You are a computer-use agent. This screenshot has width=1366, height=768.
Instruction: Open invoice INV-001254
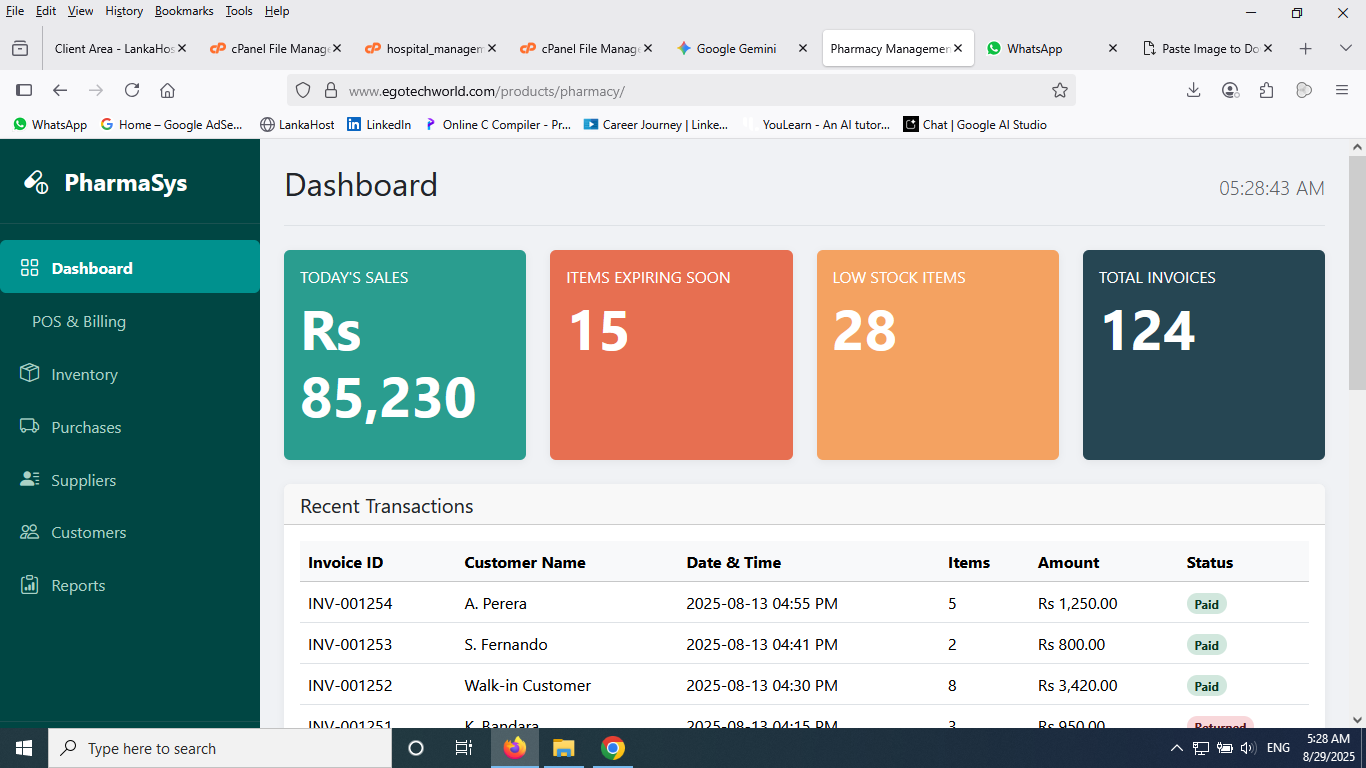pos(350,603)
